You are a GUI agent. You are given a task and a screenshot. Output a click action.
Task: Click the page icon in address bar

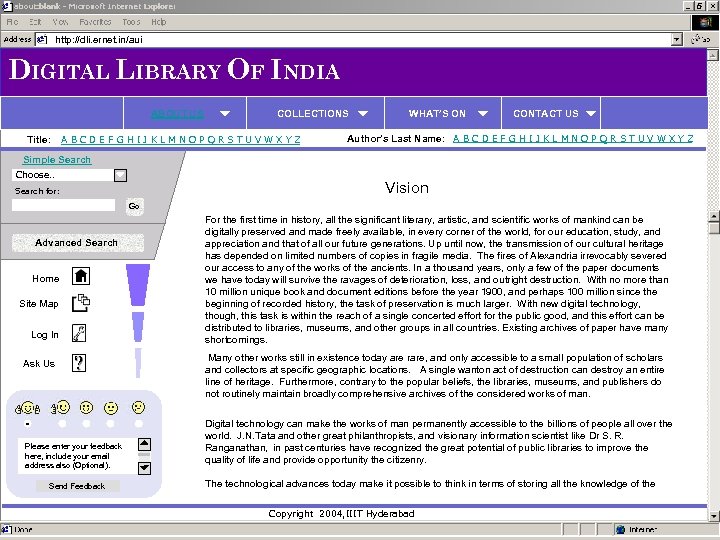pos(42,39)
